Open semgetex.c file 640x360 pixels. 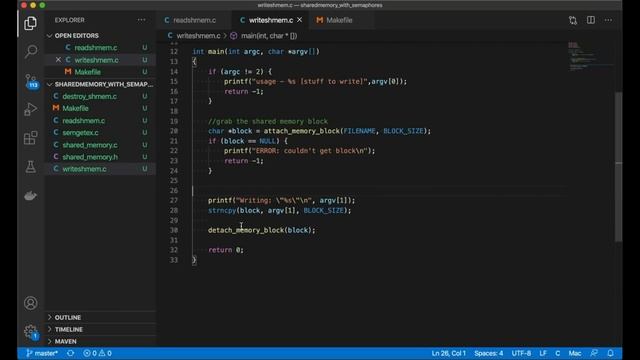[80, 133]
